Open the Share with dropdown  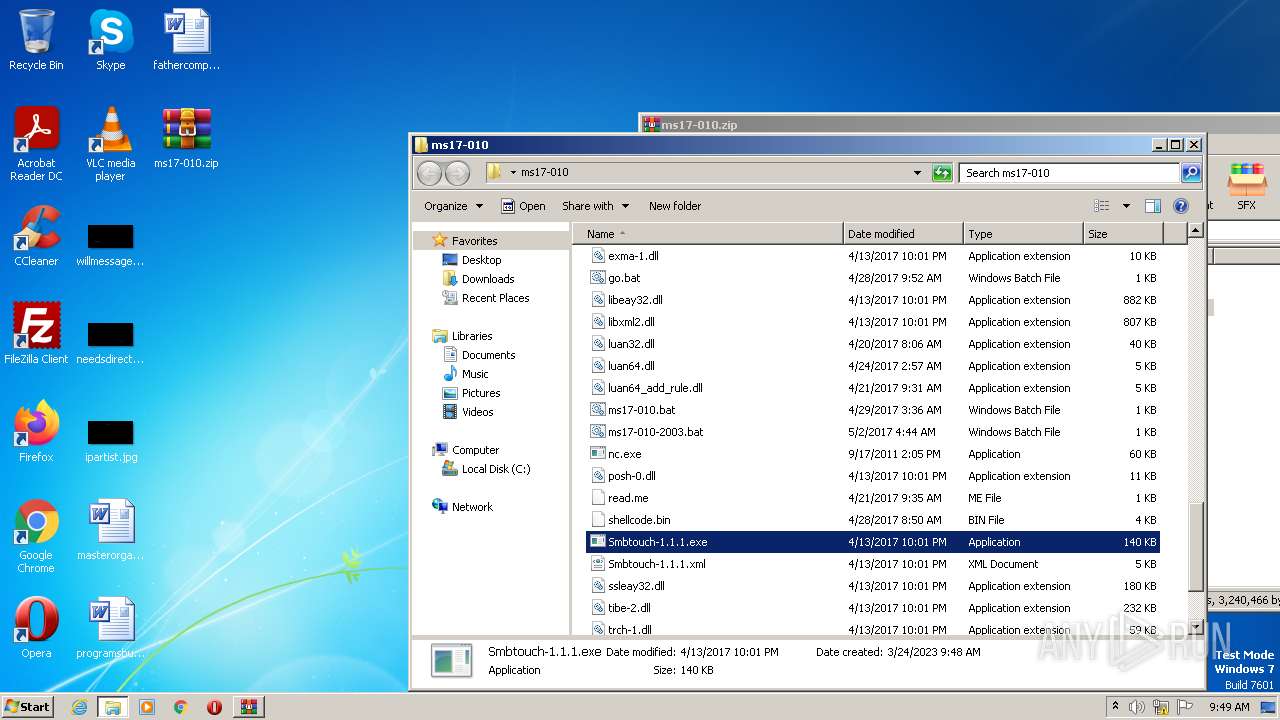(x=595, y=206)
